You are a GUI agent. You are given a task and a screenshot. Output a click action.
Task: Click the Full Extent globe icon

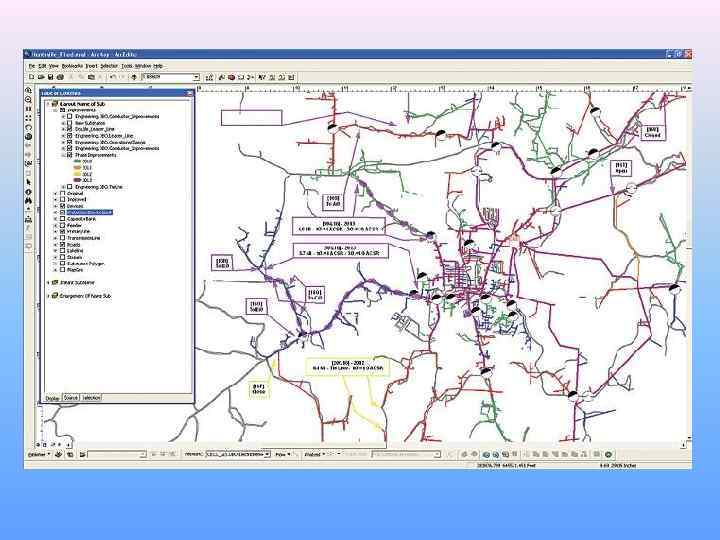[28, 137]
